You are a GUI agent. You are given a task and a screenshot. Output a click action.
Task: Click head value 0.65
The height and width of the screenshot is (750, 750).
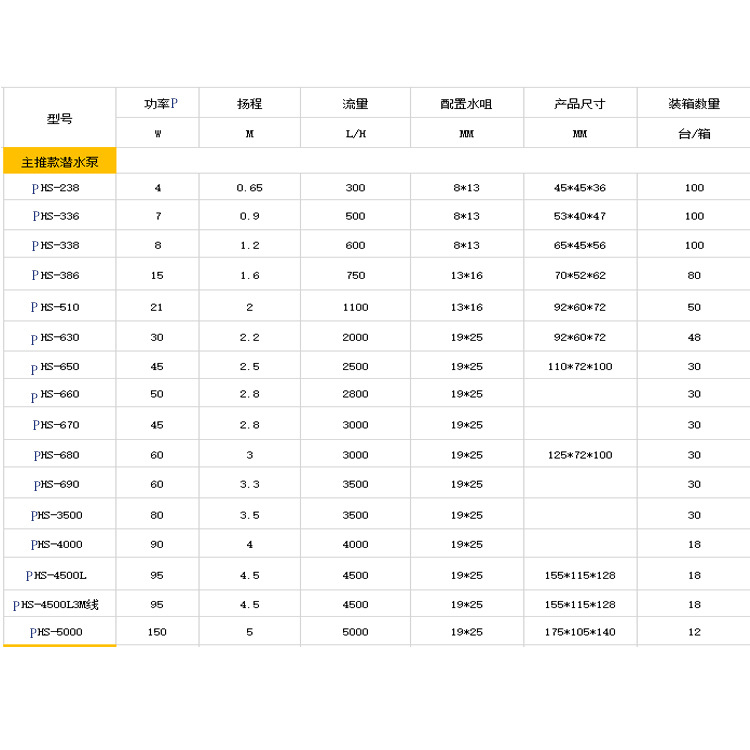tap(249, 188)
